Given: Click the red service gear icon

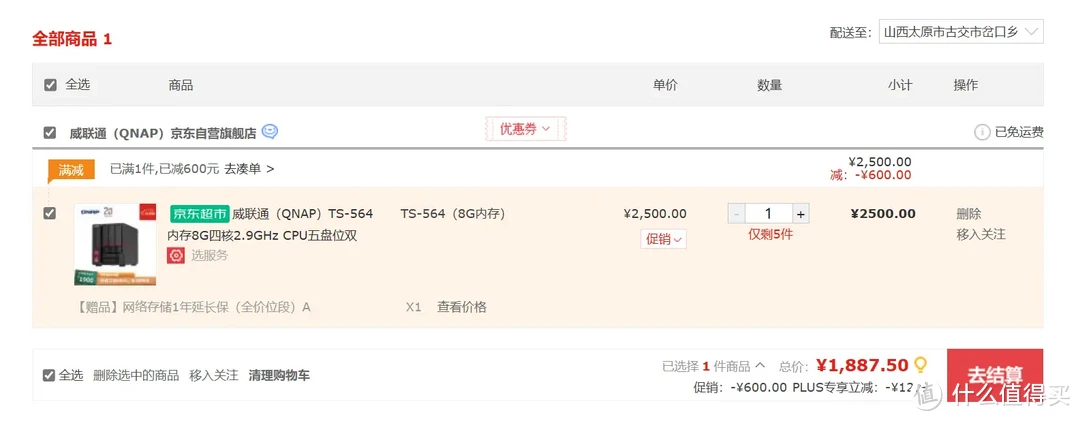Looking at the screenshot, I should tap(176, 256).
